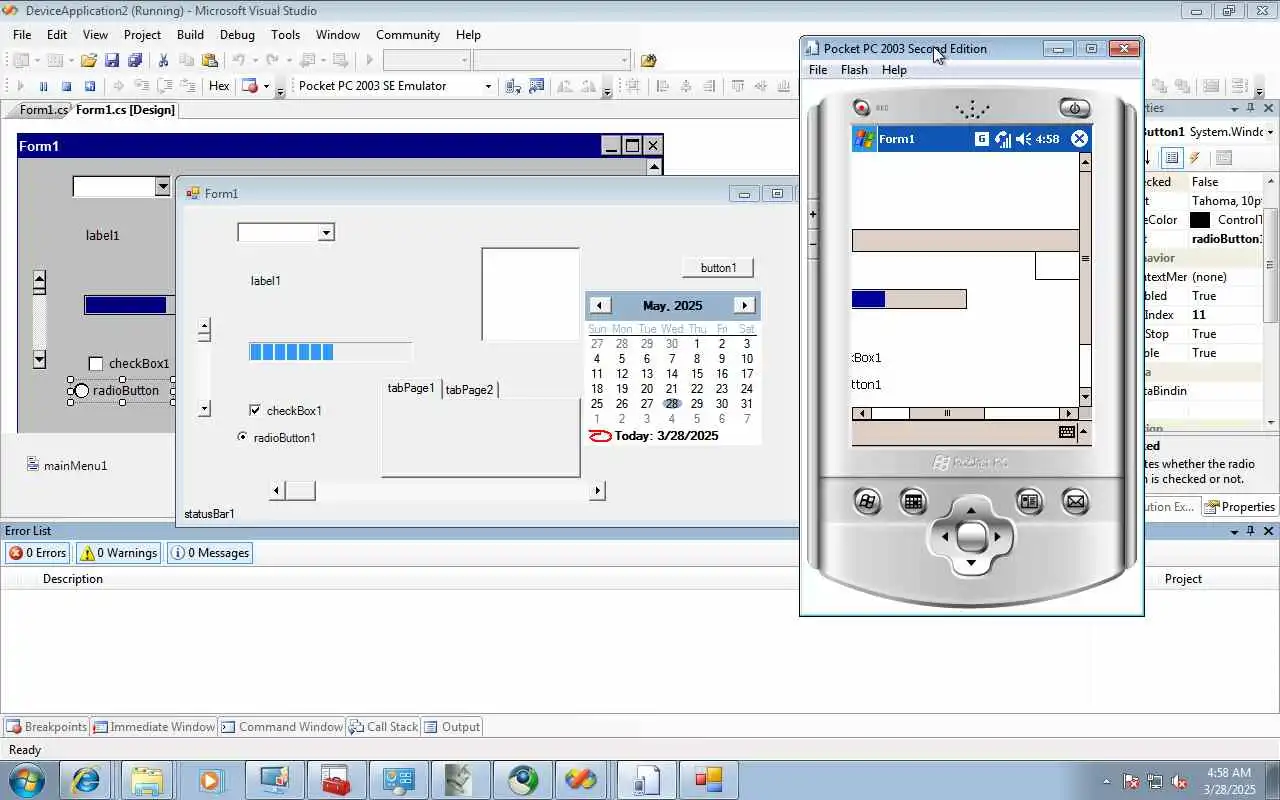The image size is (1280, 800).
Task: Stop debugging with the stop icon
Action: pyautogui.click(x=66, y=86)
